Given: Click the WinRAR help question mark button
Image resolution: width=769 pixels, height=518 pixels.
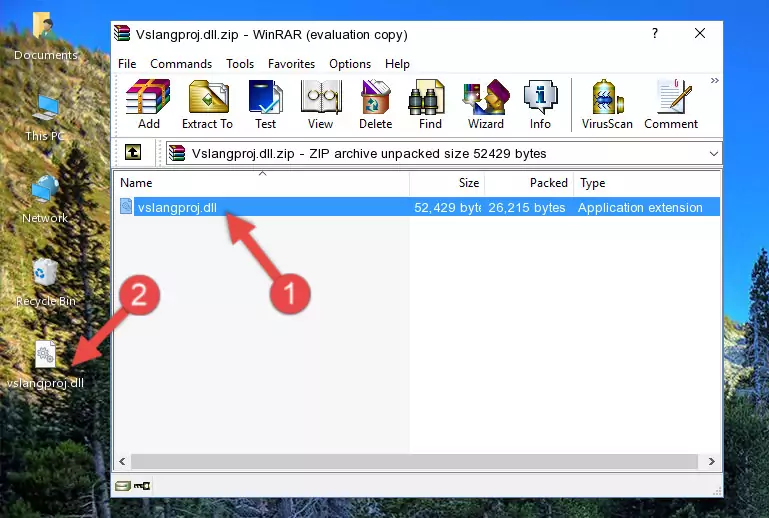Looking at the screenshot, I should click(655, 33).
